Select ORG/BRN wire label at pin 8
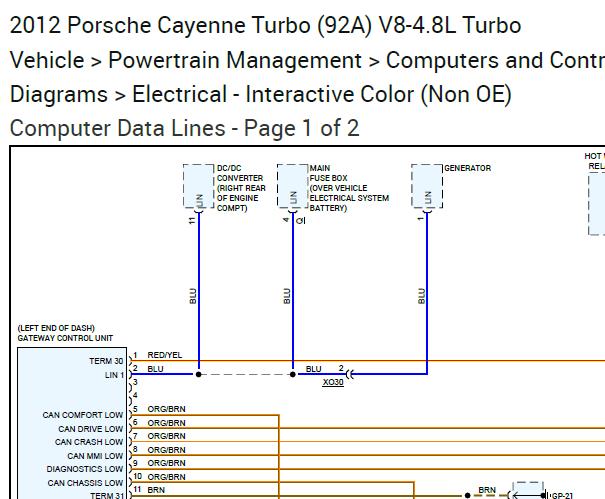 [x=166, y=450]
